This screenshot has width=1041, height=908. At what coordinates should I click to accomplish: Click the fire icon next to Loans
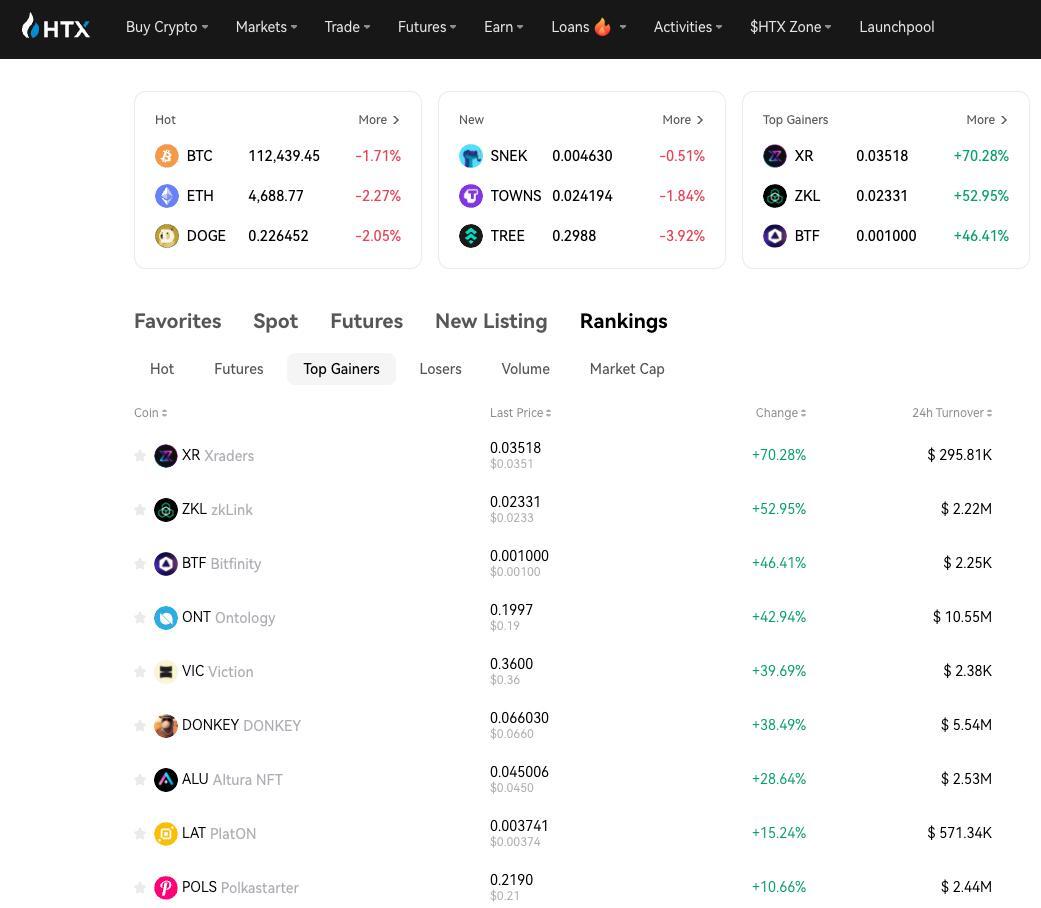coord(603,27)
